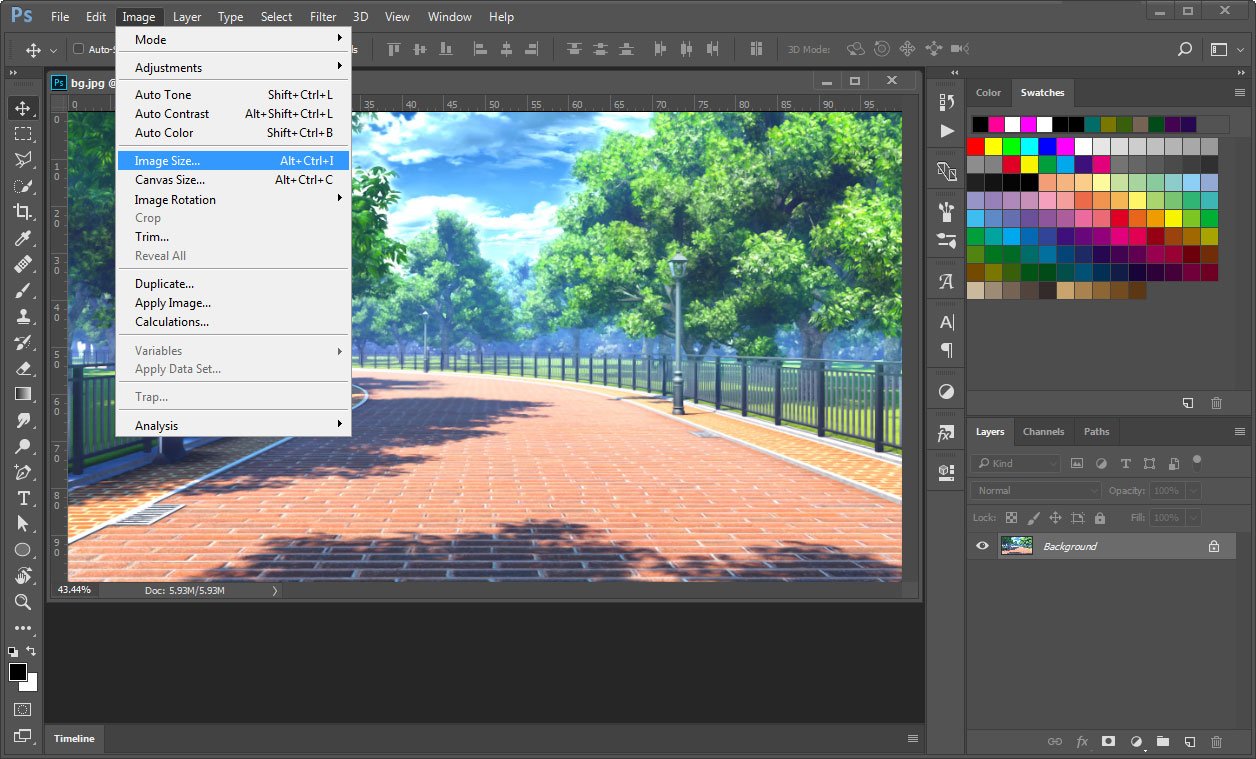Image resolution: width=1256 pixels, height=759 pixels.
Task: Switch to the Color panel tab
Action: click(x=988, y=93)
